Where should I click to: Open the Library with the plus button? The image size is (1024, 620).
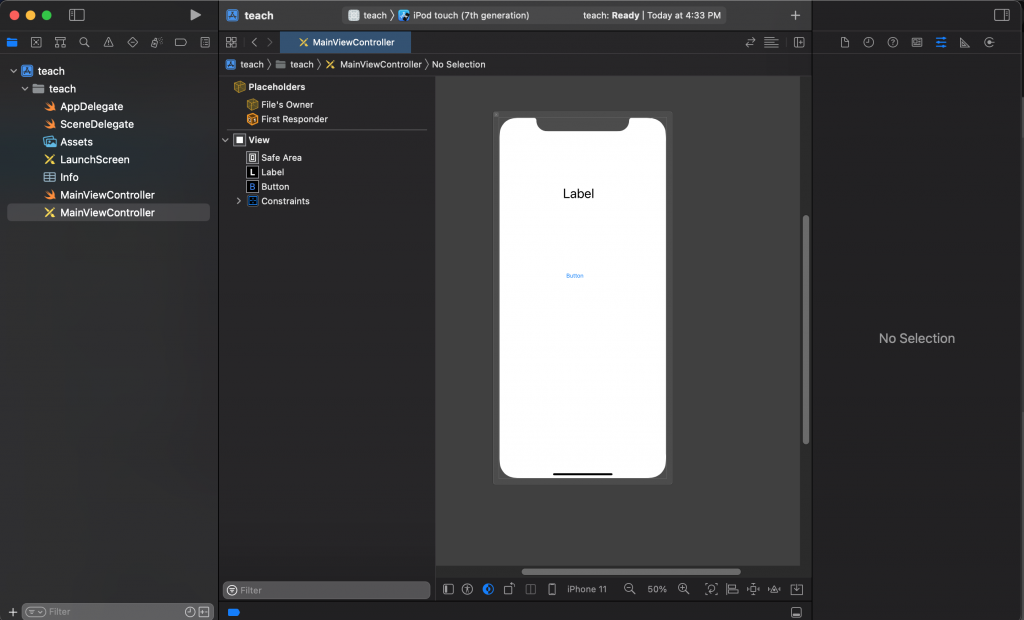(795, 15)
